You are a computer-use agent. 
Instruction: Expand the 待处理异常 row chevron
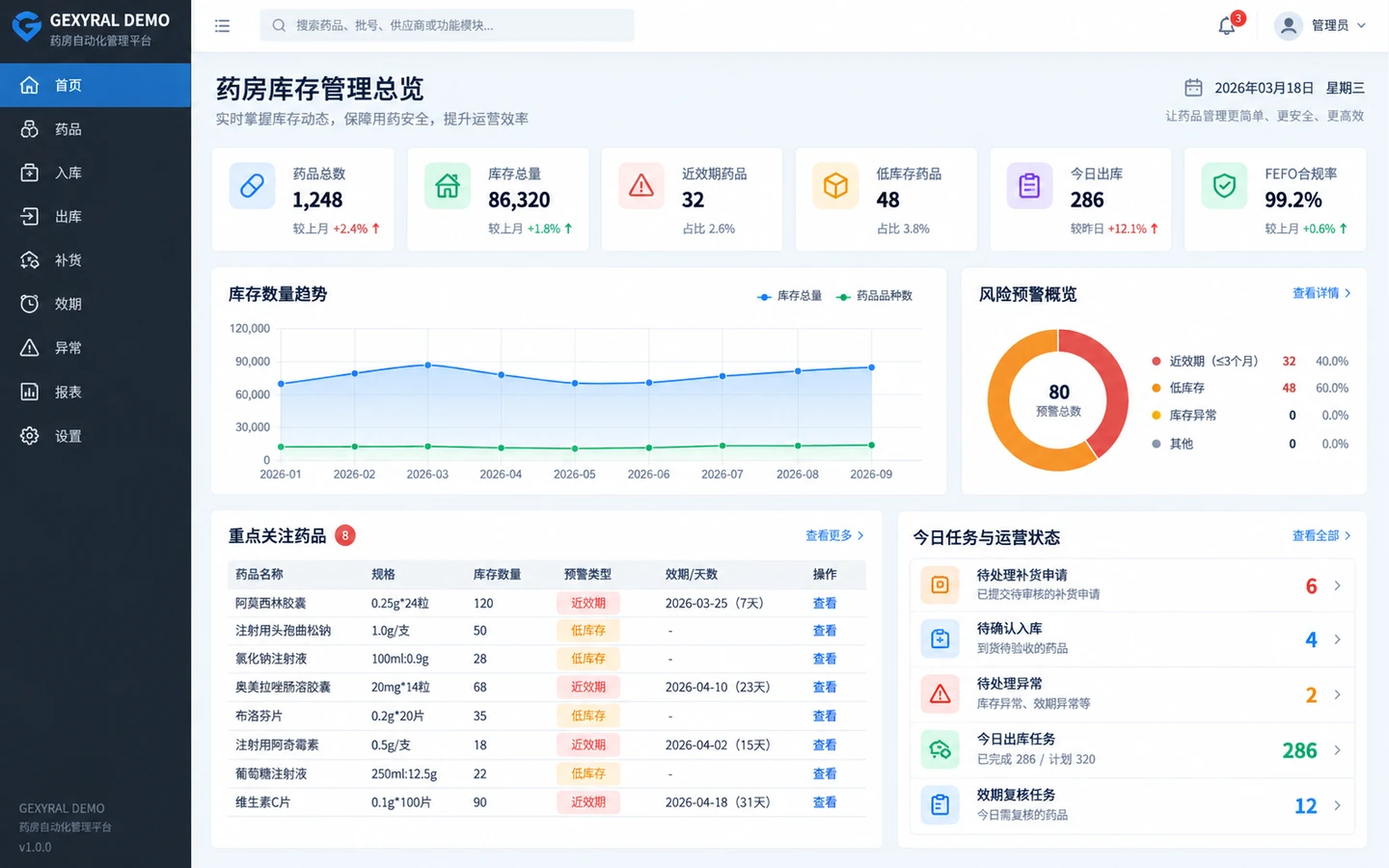[x=1337, y=694]
